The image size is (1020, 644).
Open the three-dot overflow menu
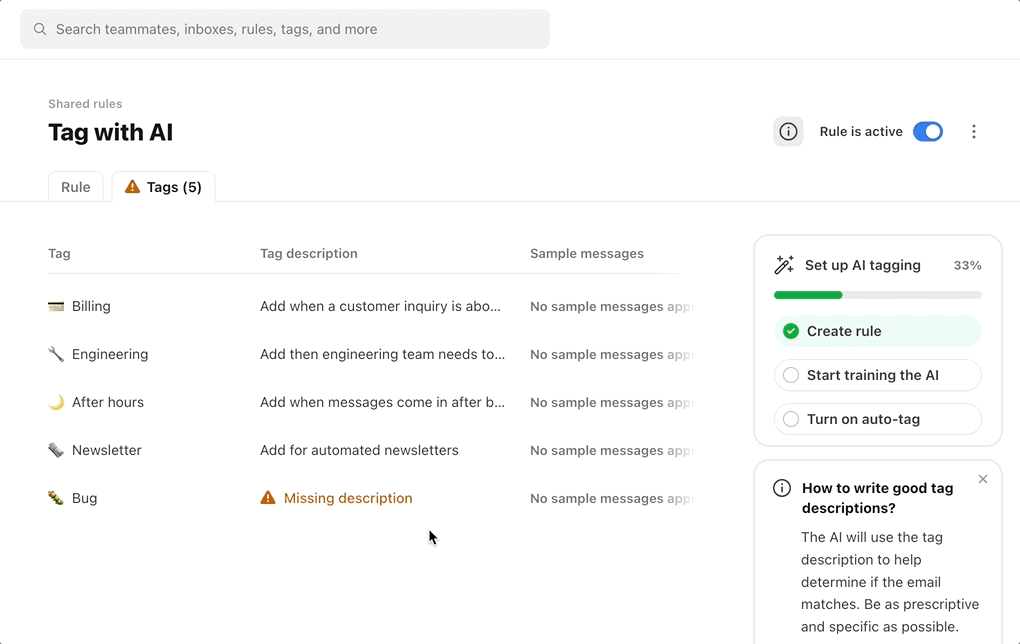click(x=974, y=131)
